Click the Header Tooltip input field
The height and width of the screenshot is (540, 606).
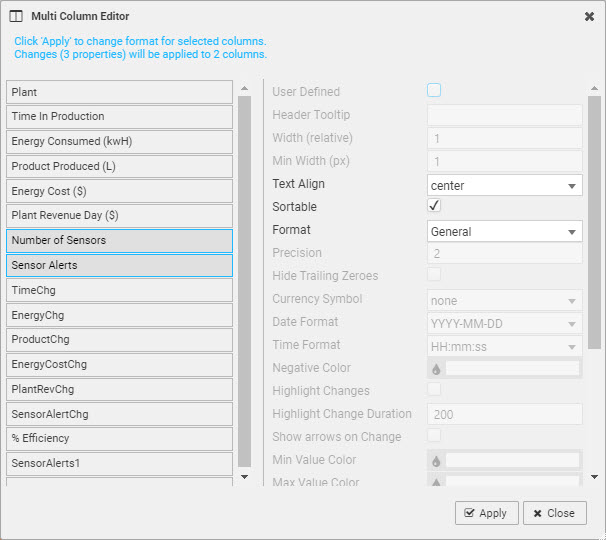click(x=504, y=115)
